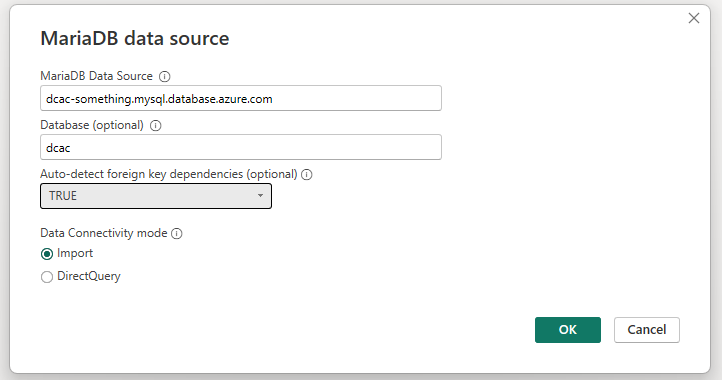Open info tooltip for Data Connectivity mode
This screenshot has width=722, height=380.
click(177, 234)
